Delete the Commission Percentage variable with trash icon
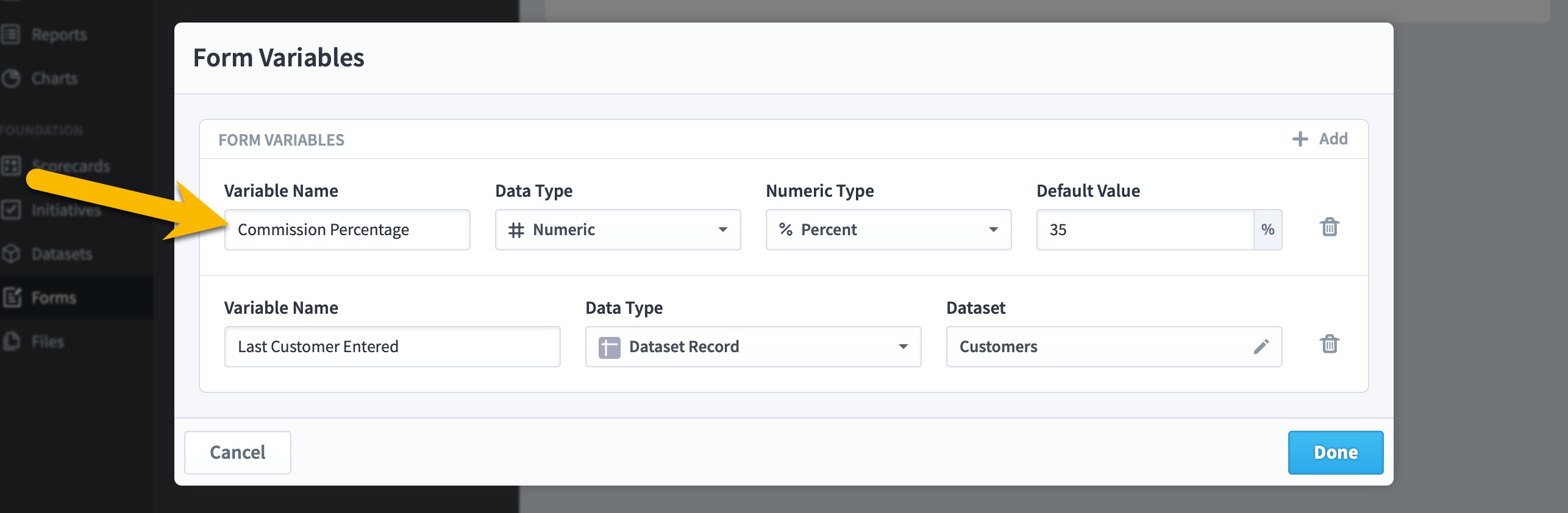Image resolution: width=1568 pixels, height=513 pixels. (x=1329, y=227)
